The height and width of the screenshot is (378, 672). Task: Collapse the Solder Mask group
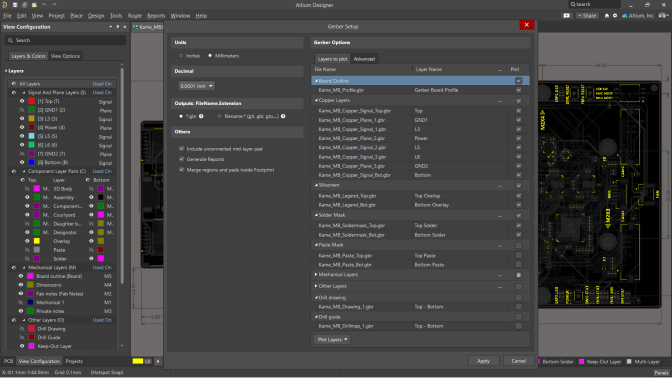pos(316,215)
